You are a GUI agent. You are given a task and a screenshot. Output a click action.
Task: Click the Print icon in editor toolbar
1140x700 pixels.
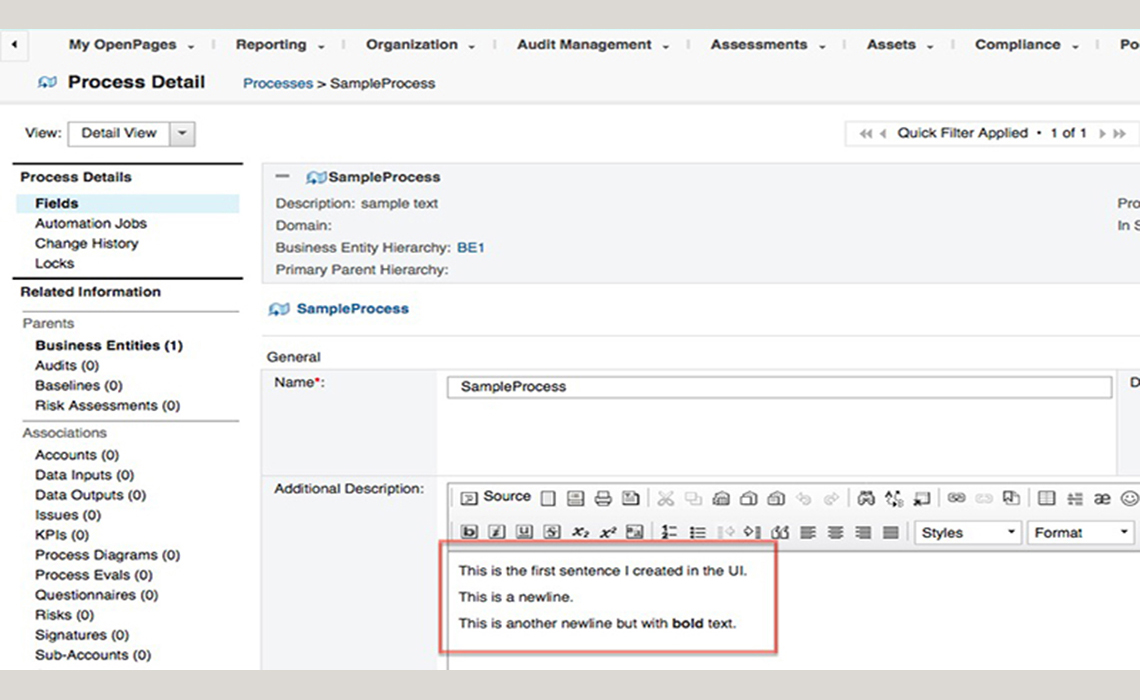point(603,498)
